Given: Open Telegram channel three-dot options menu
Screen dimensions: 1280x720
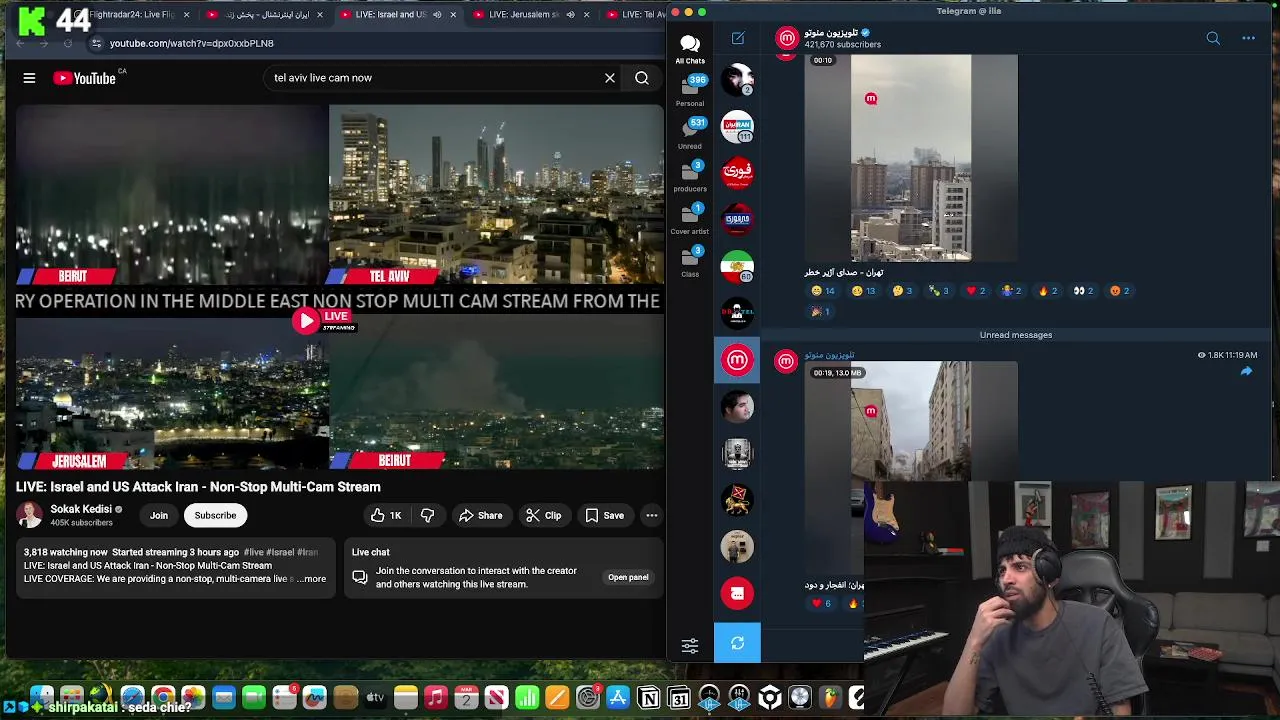Looking at the screenshot, I should [x=1248, y=38].
